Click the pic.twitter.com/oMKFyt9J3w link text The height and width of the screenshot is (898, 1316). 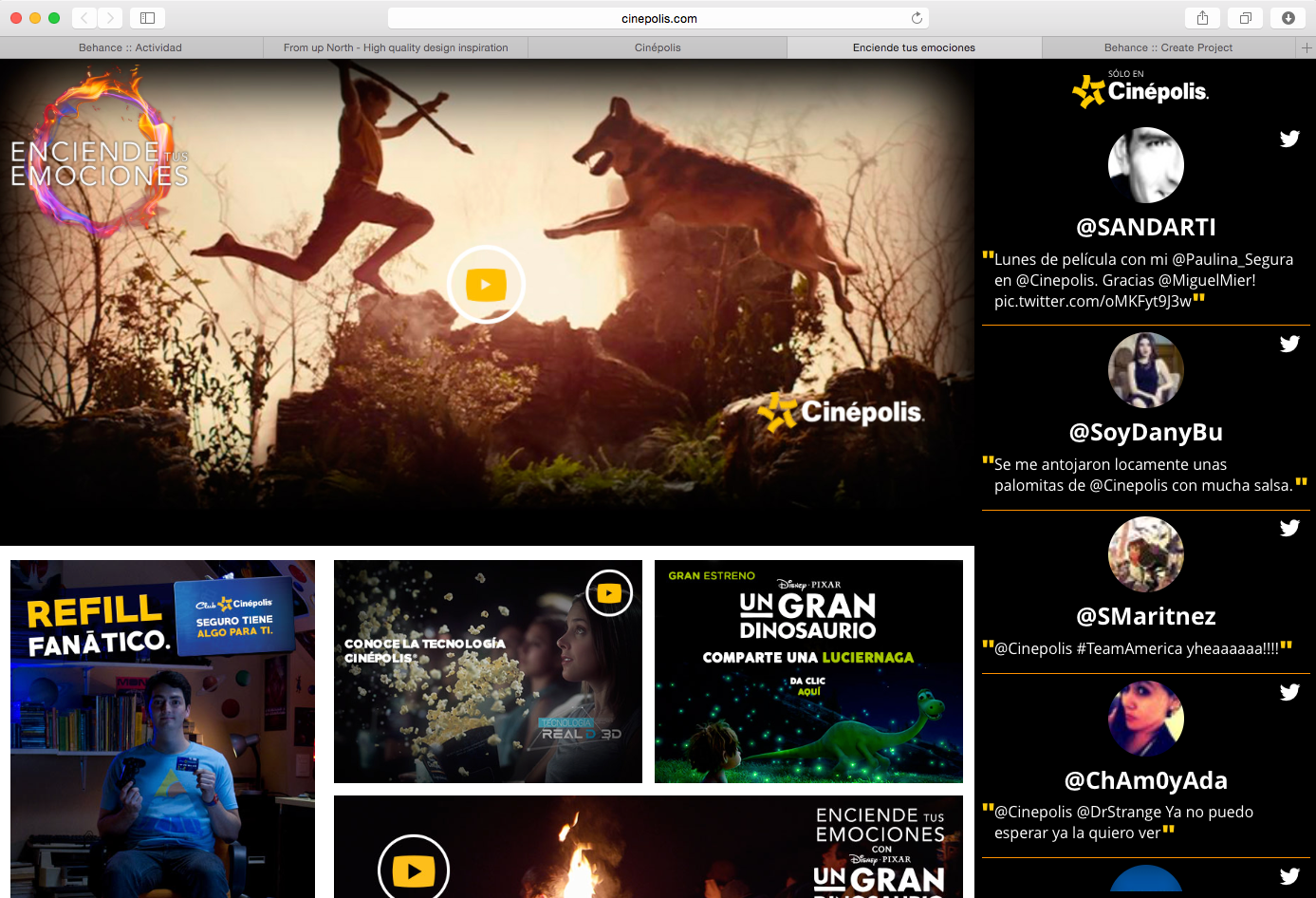click(x=1093, y=301)
